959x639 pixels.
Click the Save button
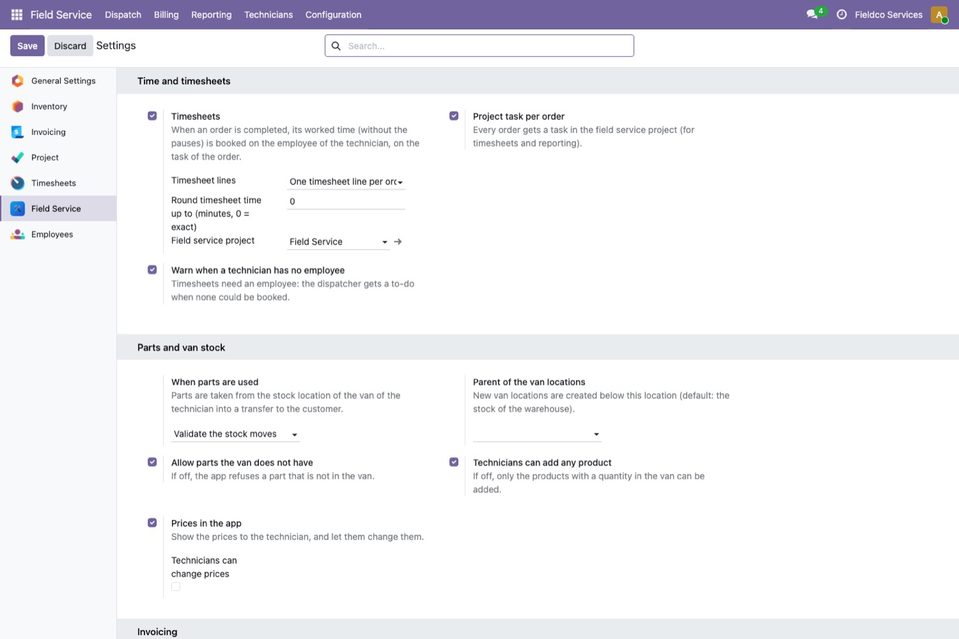click(x=28, y=46)
